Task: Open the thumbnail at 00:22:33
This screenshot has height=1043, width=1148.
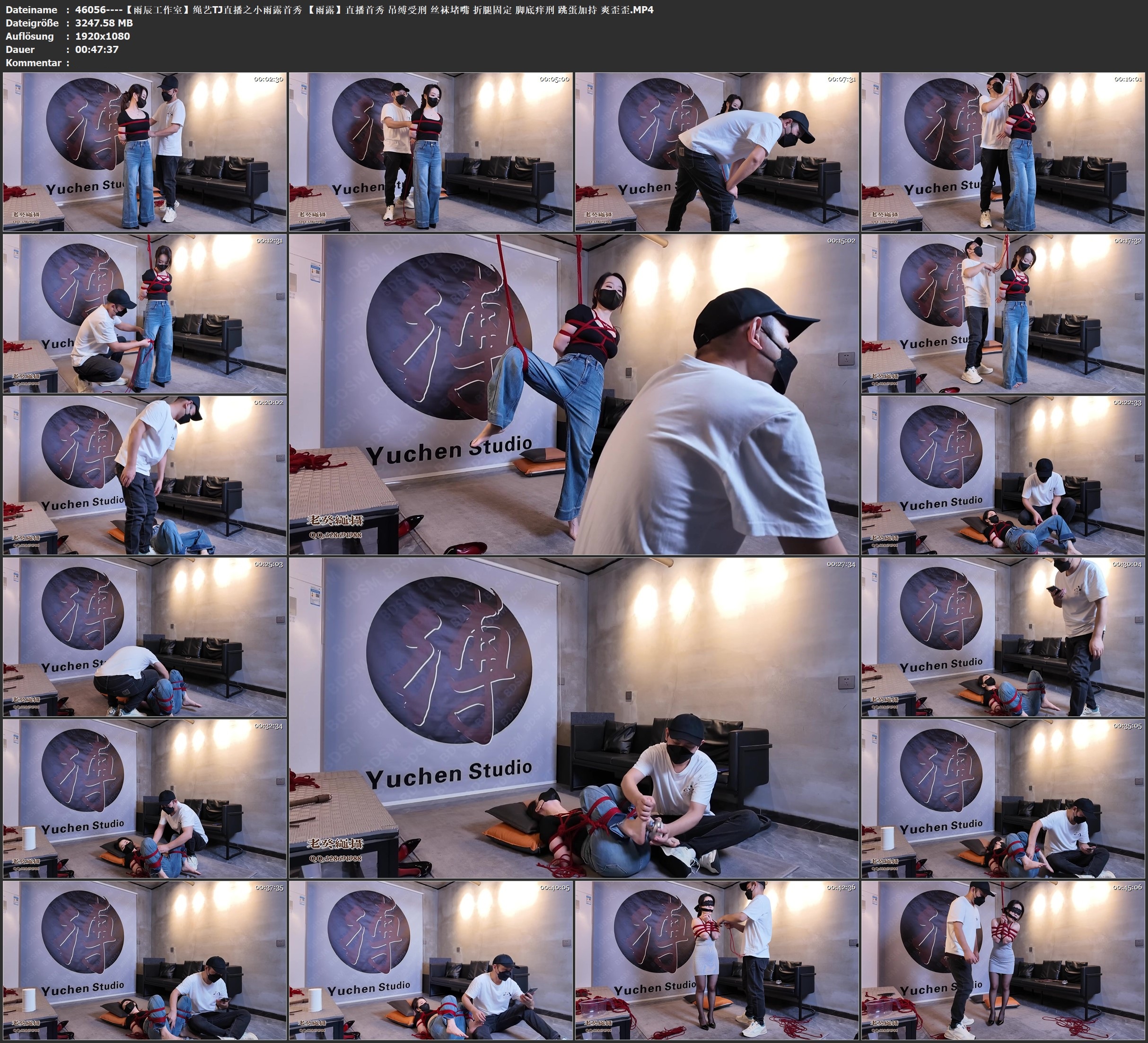Action: click(1003, 475)
